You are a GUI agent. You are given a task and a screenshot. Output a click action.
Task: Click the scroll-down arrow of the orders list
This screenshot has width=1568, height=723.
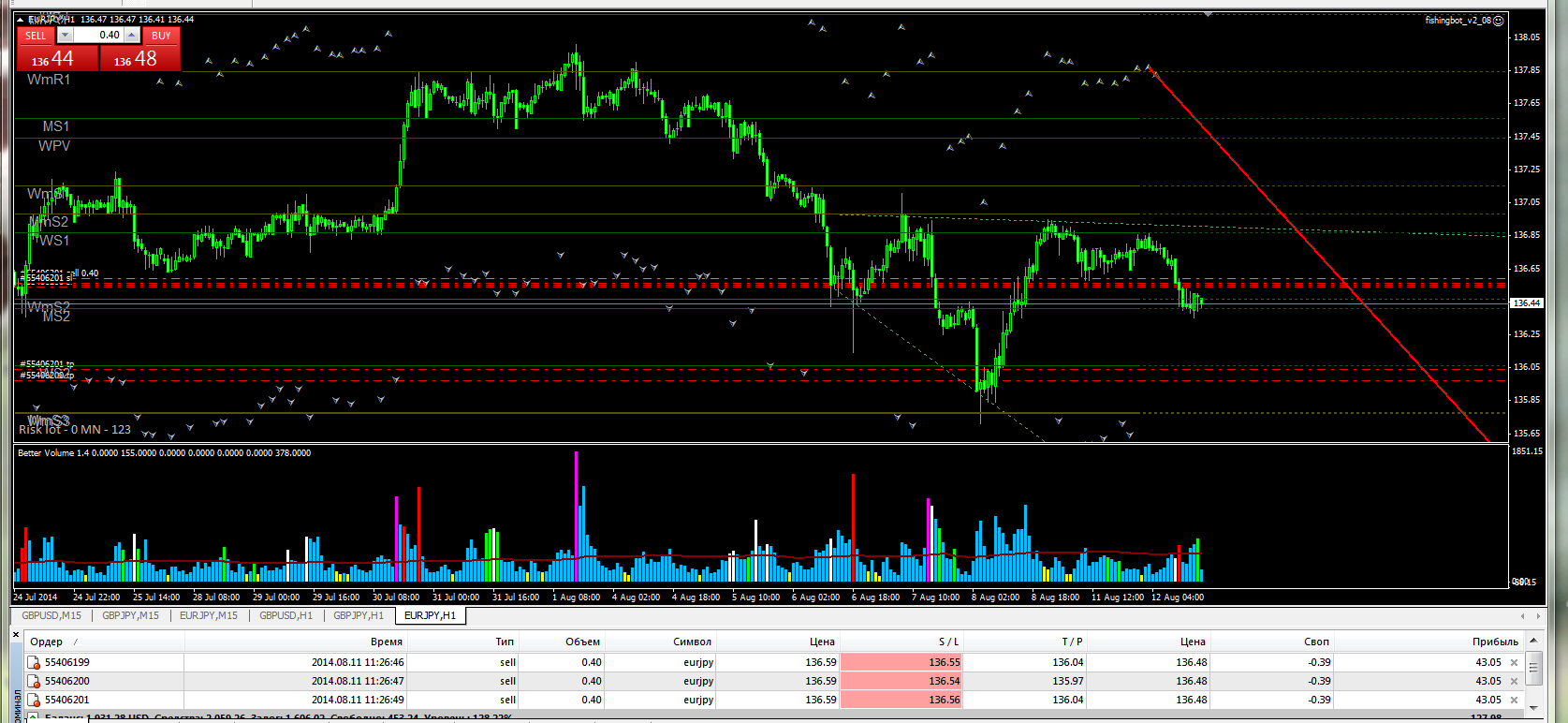point(1533,706)
